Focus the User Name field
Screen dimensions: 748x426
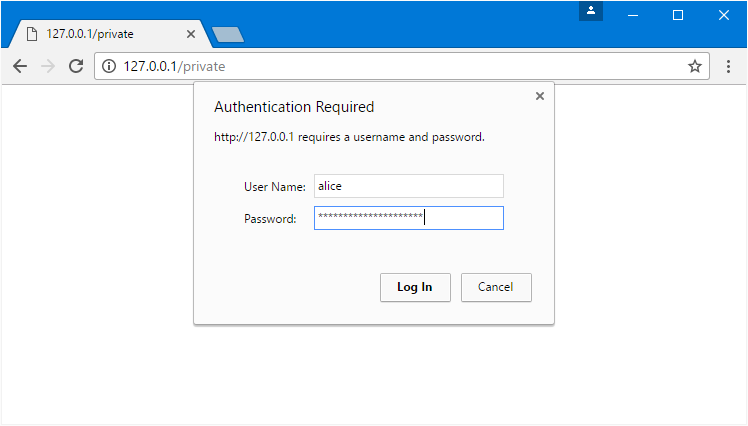click(x=408, y=186)
